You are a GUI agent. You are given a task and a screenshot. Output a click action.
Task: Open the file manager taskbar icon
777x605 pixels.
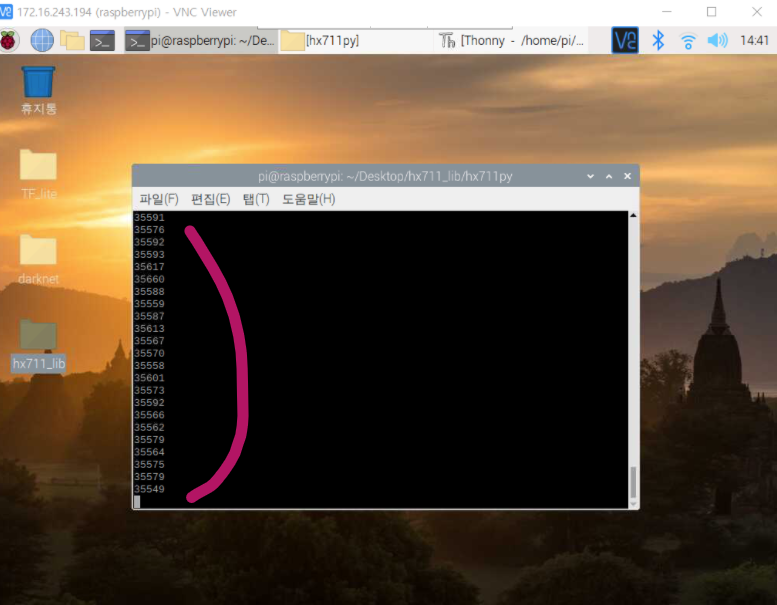(x=72, y=40)
